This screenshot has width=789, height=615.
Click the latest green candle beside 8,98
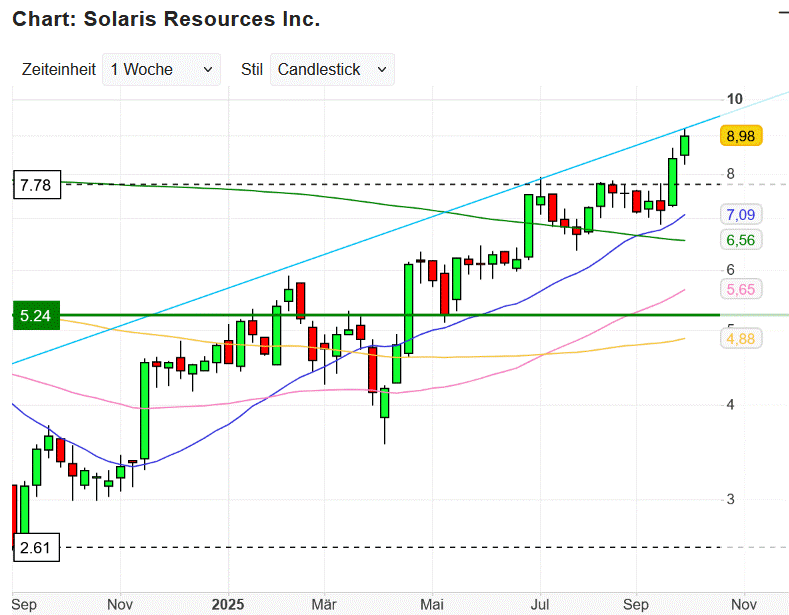point(685,145)
